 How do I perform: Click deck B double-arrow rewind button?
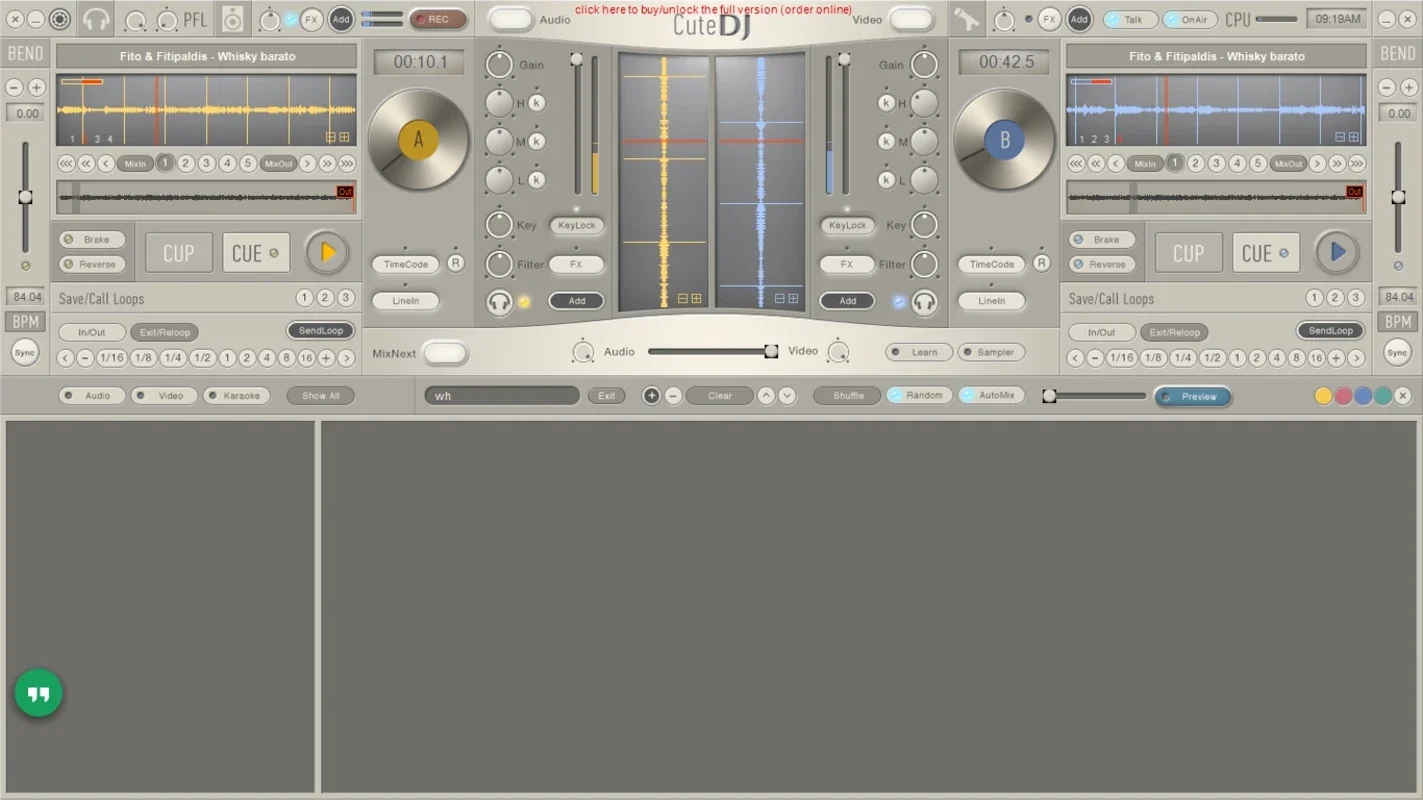pos(1096,163)
